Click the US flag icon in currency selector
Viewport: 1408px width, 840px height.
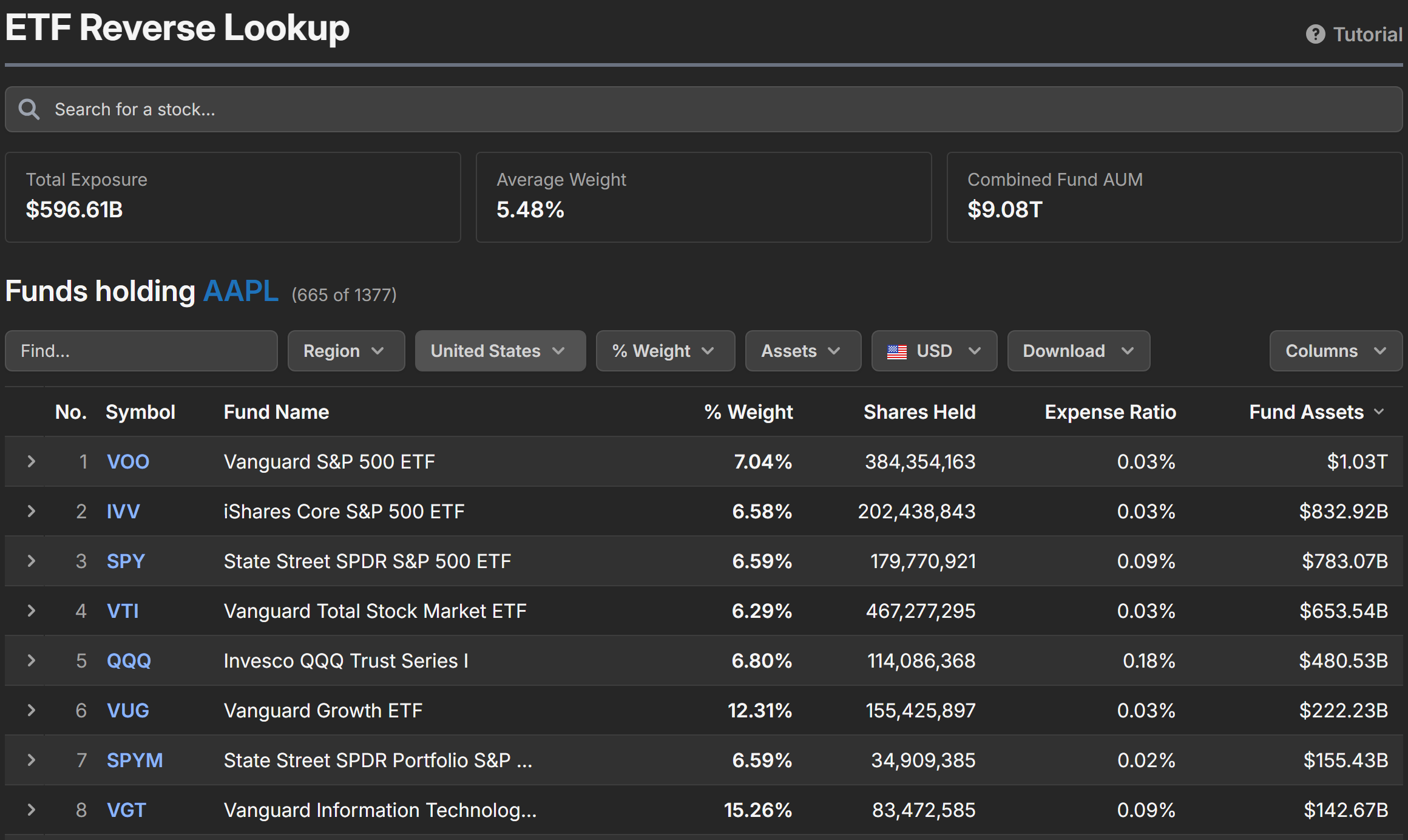pos(896,351)
